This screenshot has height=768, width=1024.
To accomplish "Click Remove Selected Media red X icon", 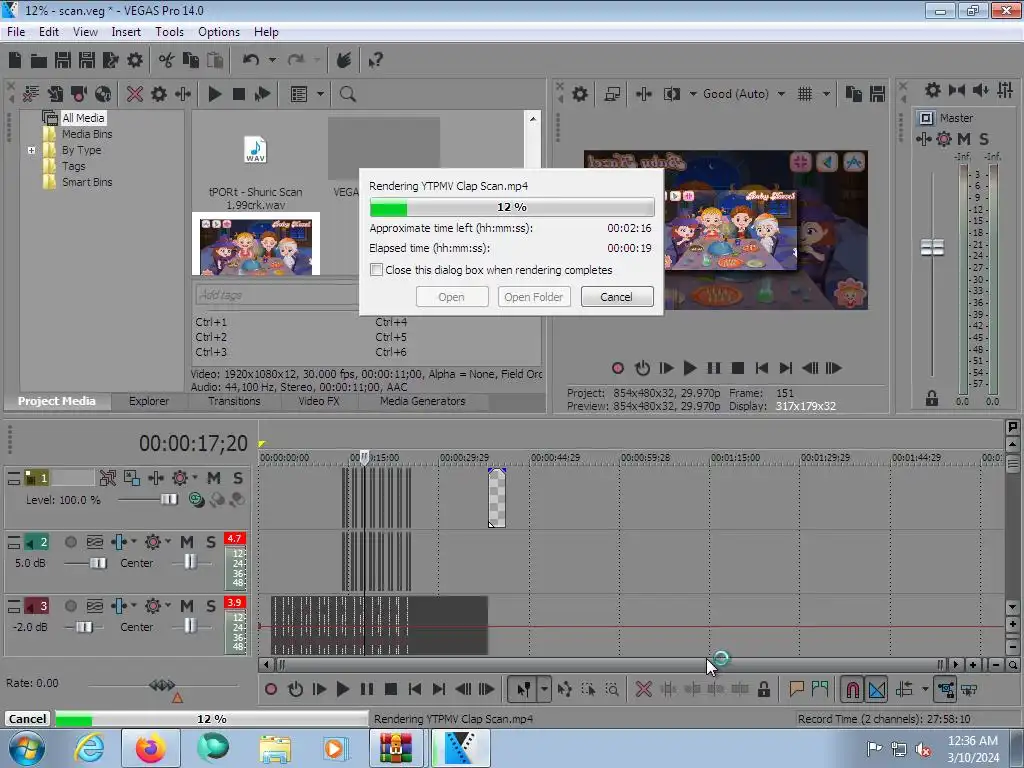I will [135, 94].
